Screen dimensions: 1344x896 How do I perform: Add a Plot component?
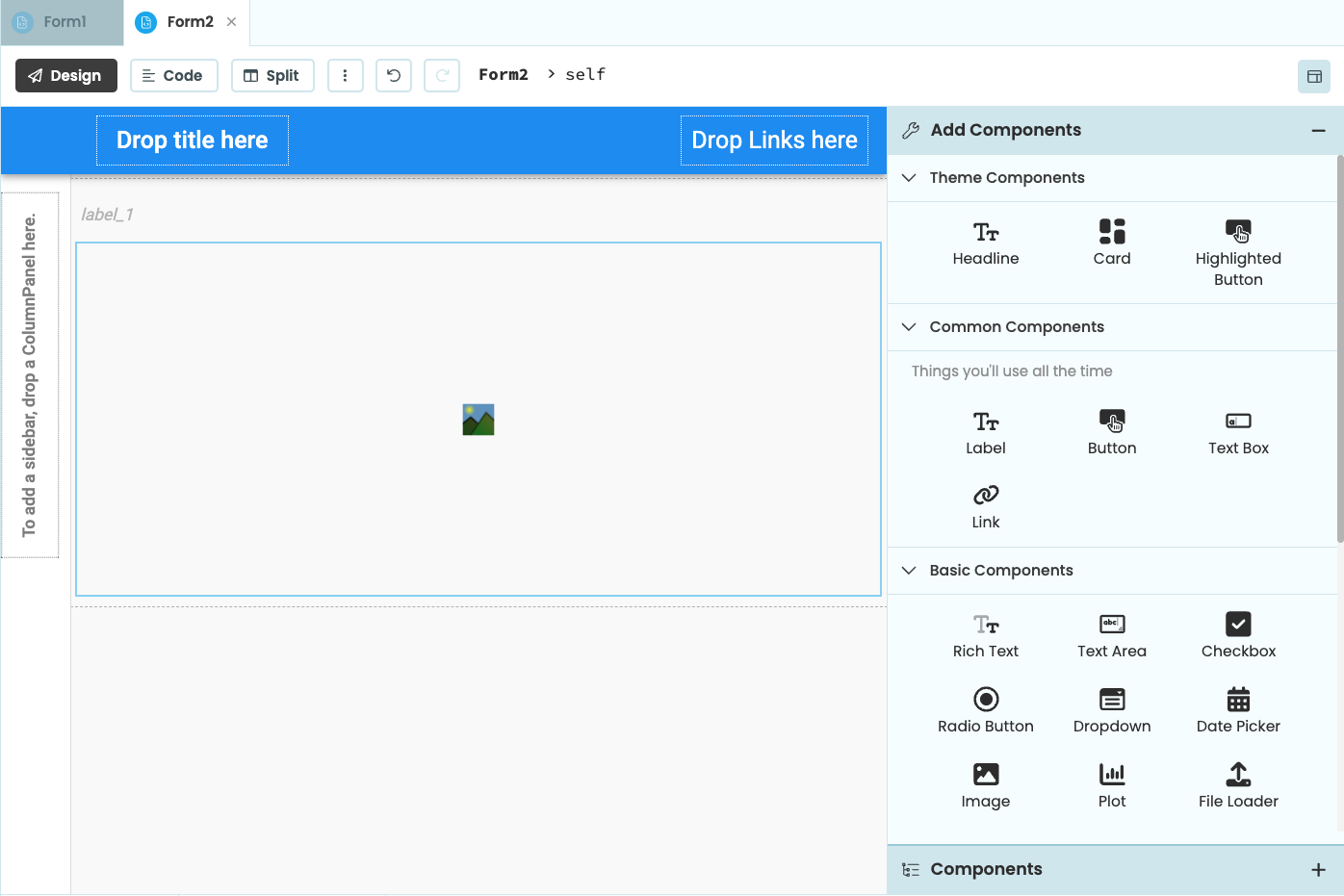(x=1112, y=786)
